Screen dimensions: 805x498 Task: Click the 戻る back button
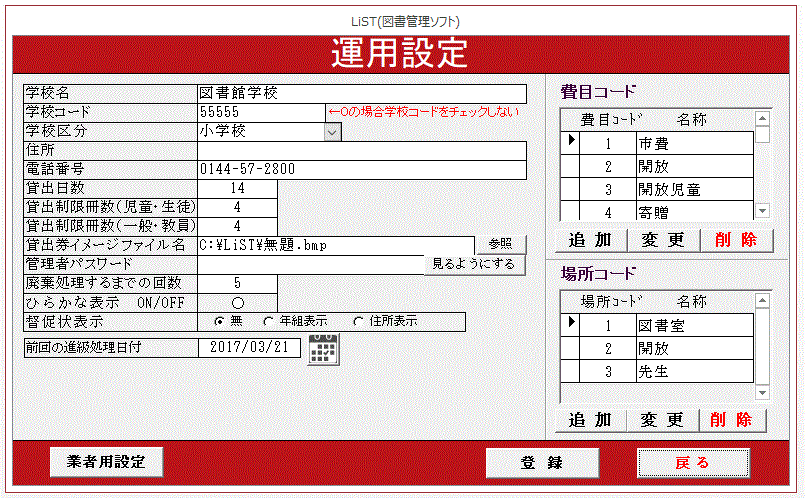(693, 463)
